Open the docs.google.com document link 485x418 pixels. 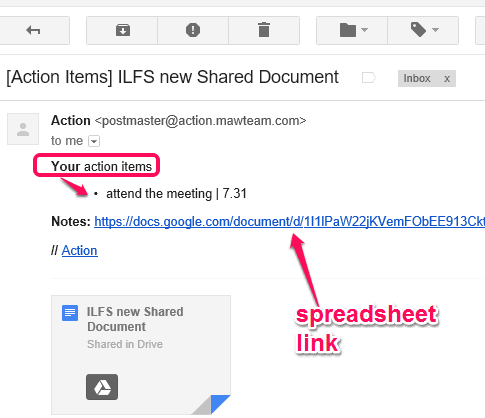[x=289, y=221]
